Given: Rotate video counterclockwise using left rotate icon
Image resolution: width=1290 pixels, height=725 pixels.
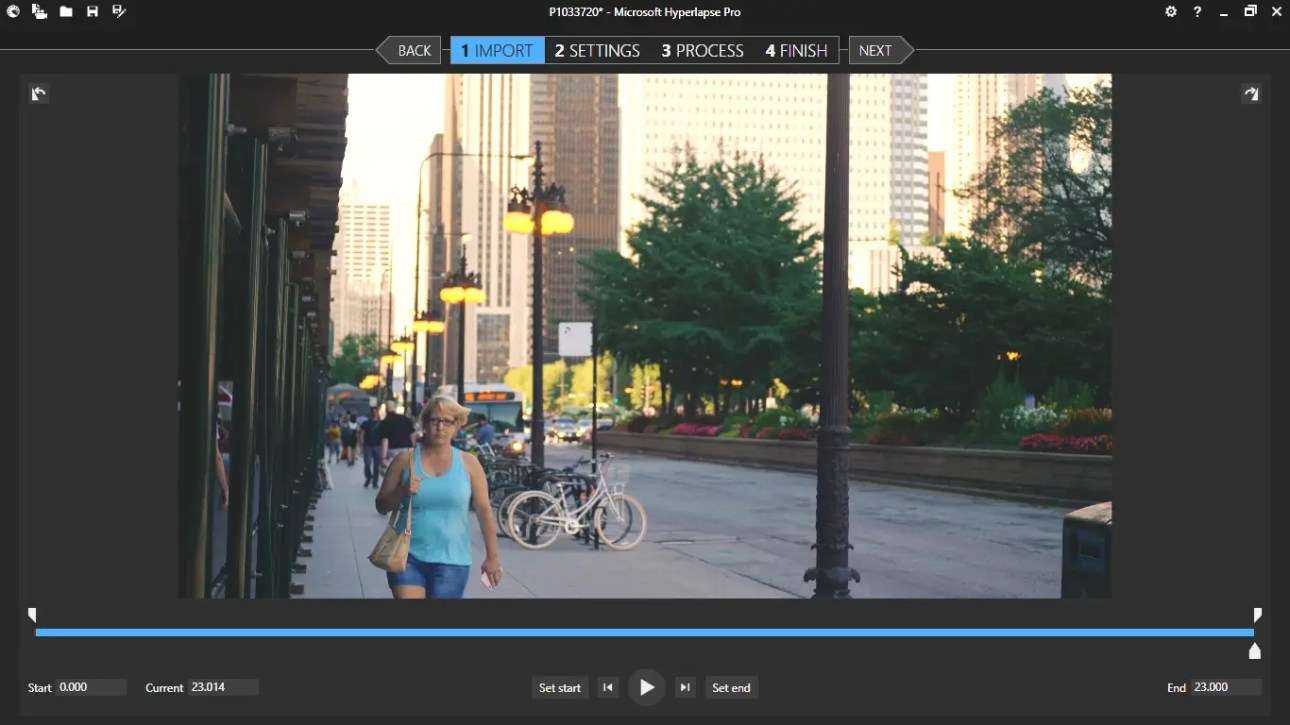Looking at the screenshot, I should [38, 94].
